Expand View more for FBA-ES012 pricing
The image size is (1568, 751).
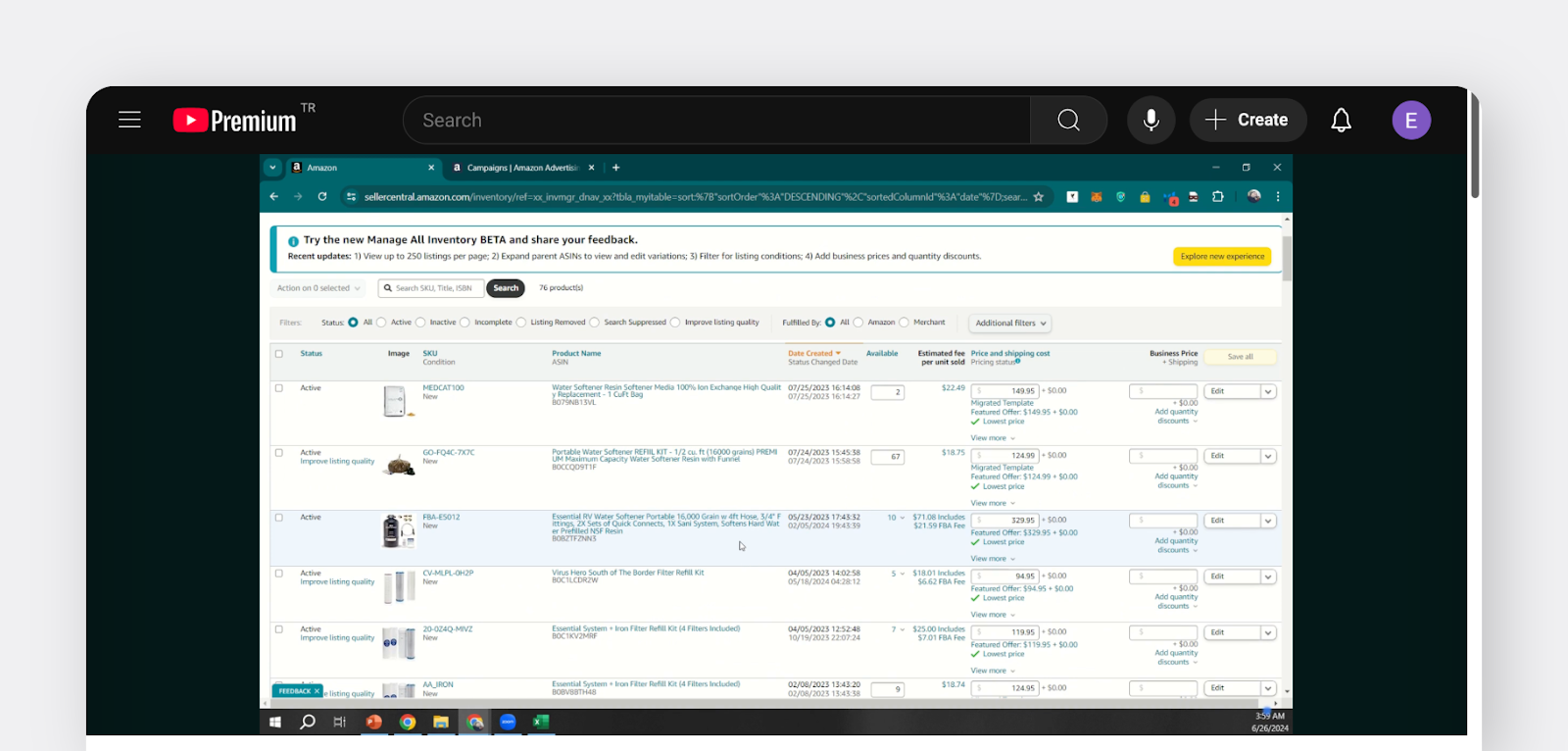993,559
